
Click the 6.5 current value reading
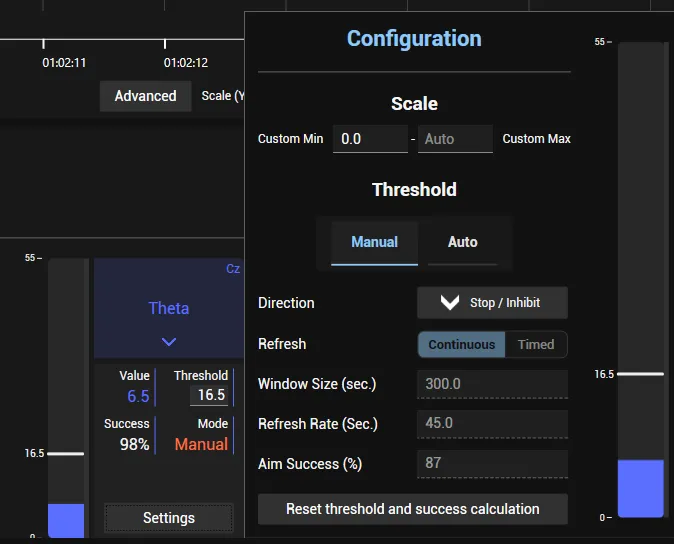point(138,396)
